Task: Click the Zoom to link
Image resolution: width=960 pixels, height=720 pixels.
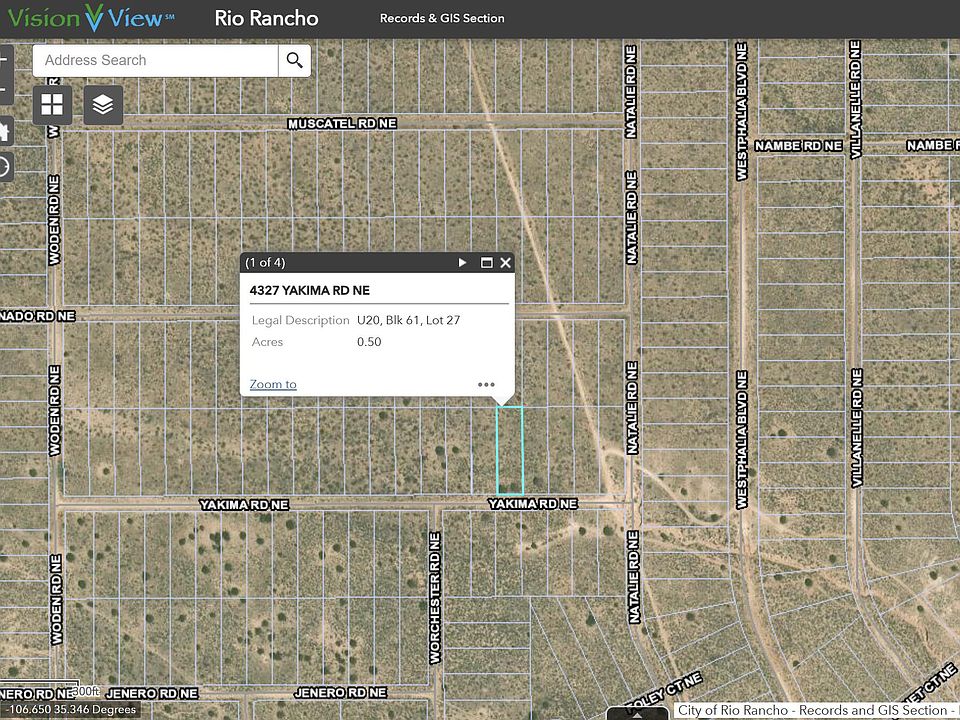Action: point(273,384)
